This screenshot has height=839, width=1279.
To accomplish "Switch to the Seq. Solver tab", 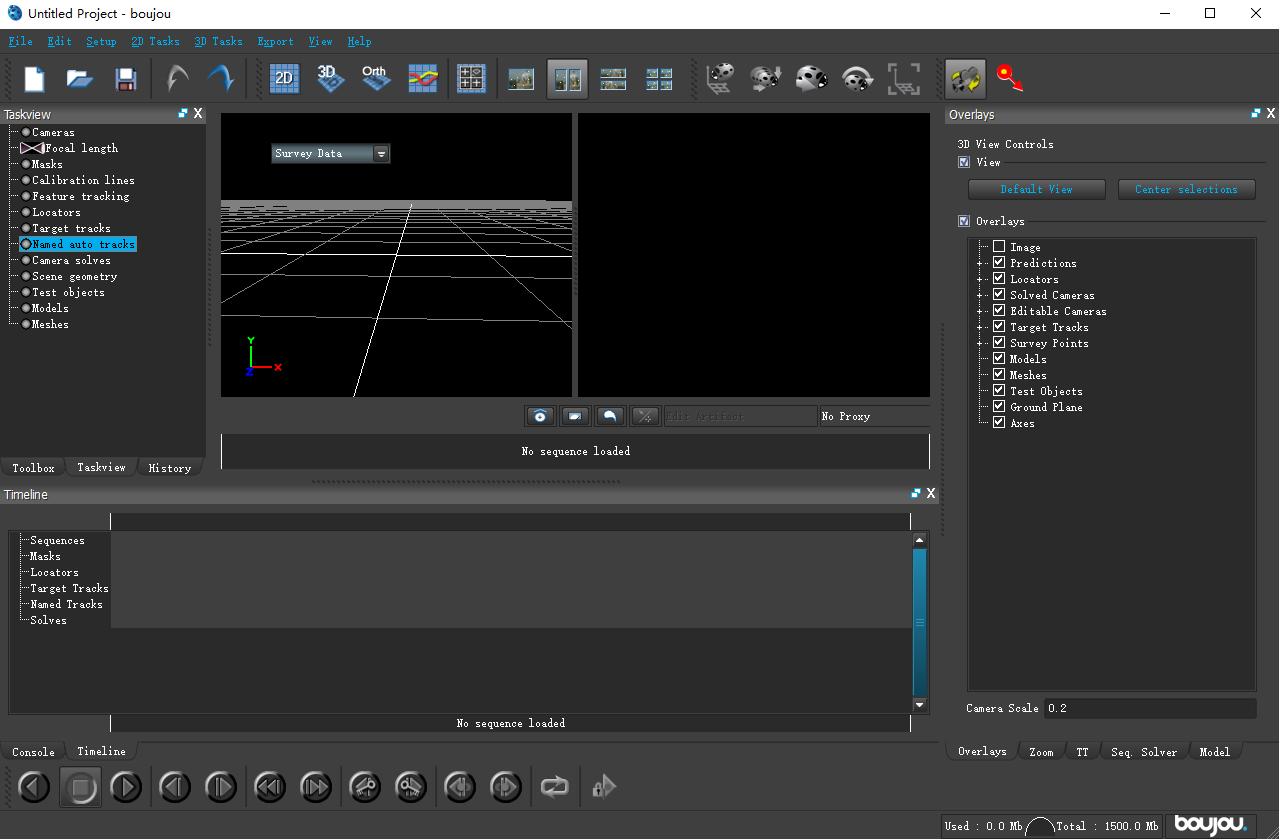I will (x=1144, y=751).
